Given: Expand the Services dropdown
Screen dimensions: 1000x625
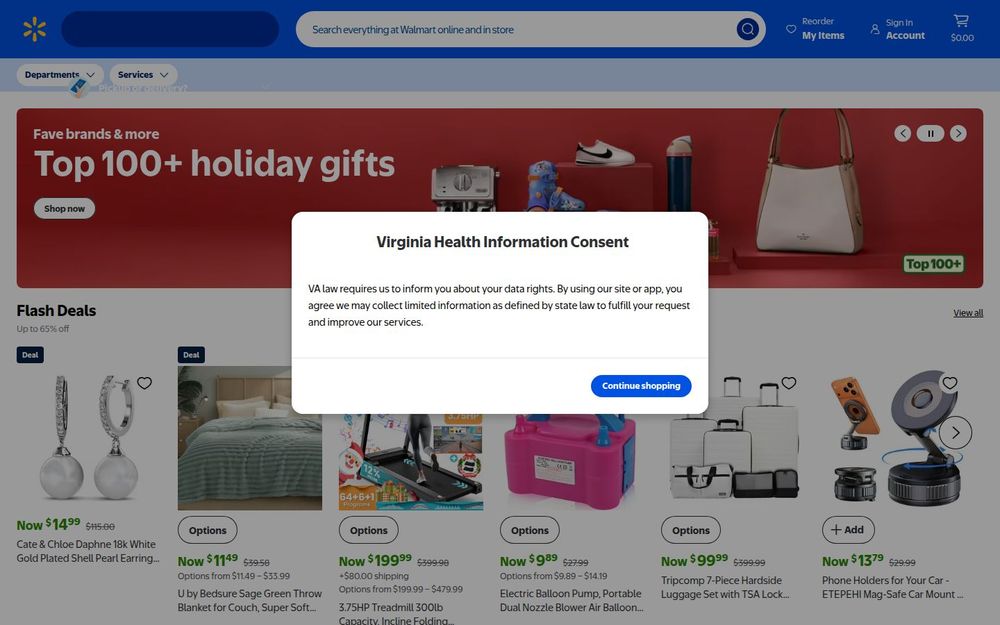Looking at the screenshot, I should (x=143, y=75).
